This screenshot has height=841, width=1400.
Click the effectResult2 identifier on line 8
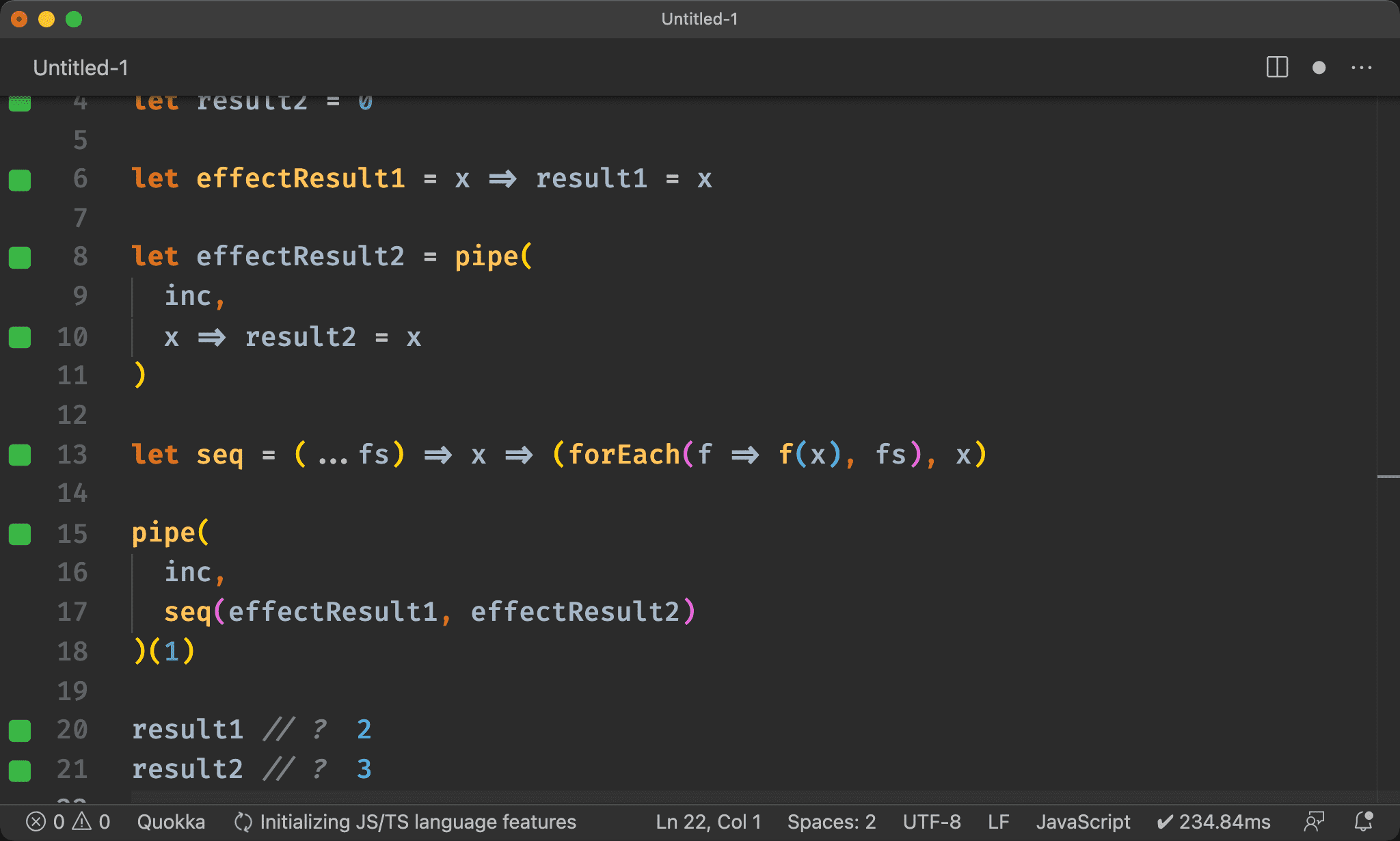pyautogui.click(x=301, y=256)
